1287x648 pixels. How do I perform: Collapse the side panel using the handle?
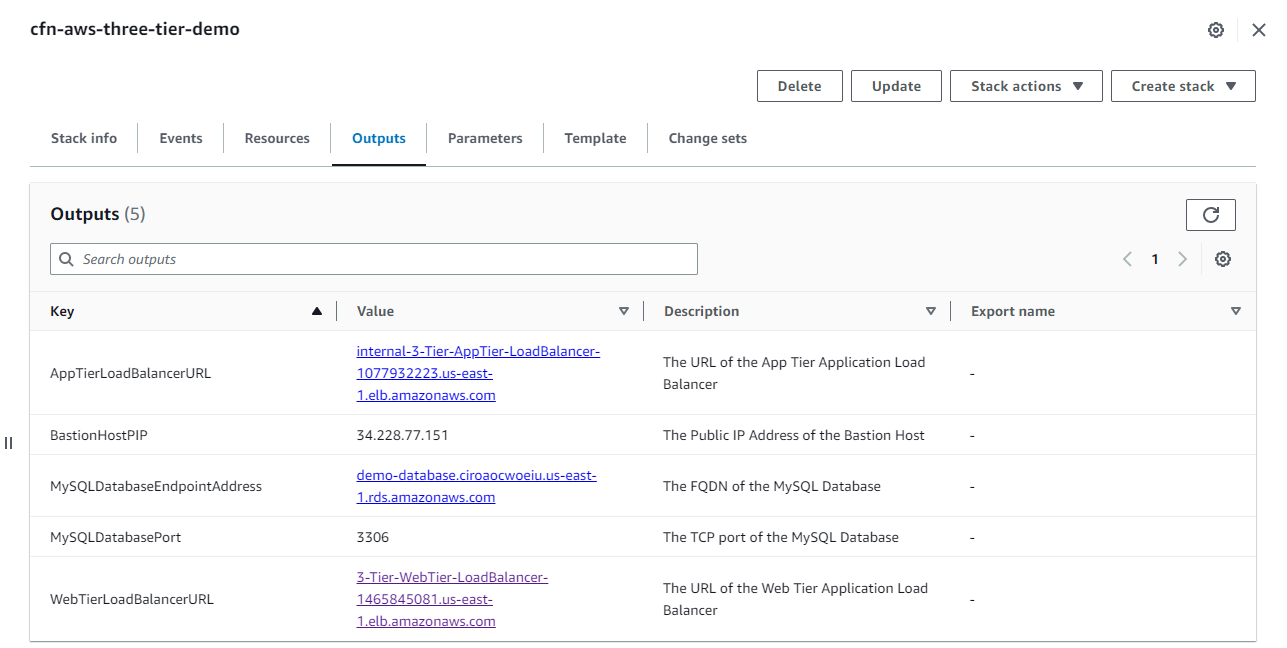pyautogui.click(x=8, y=442)
